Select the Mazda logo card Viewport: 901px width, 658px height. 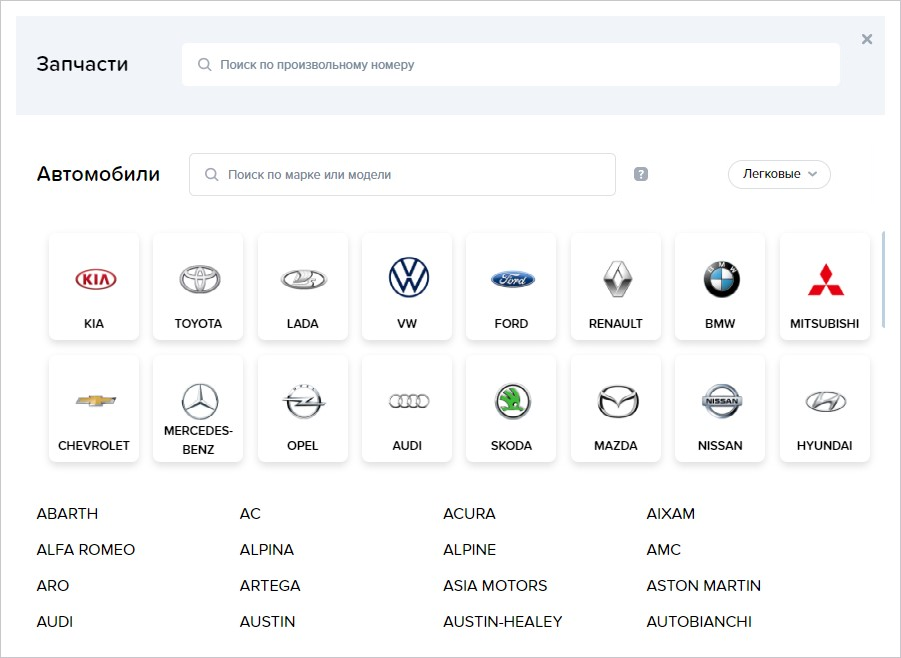point(616,408)
